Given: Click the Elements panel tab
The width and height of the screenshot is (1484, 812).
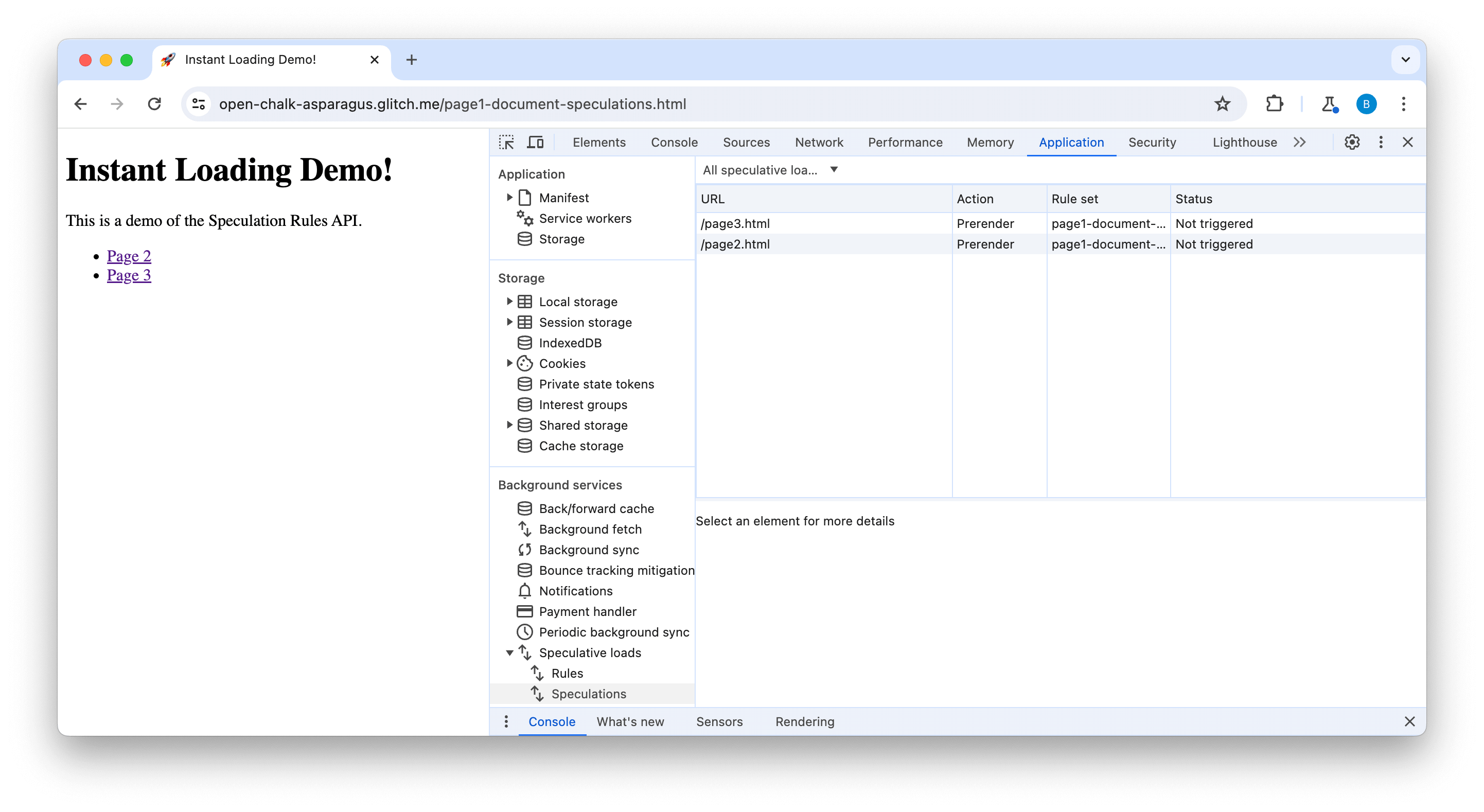Looking at the screenshot, I should click(598, 141).
